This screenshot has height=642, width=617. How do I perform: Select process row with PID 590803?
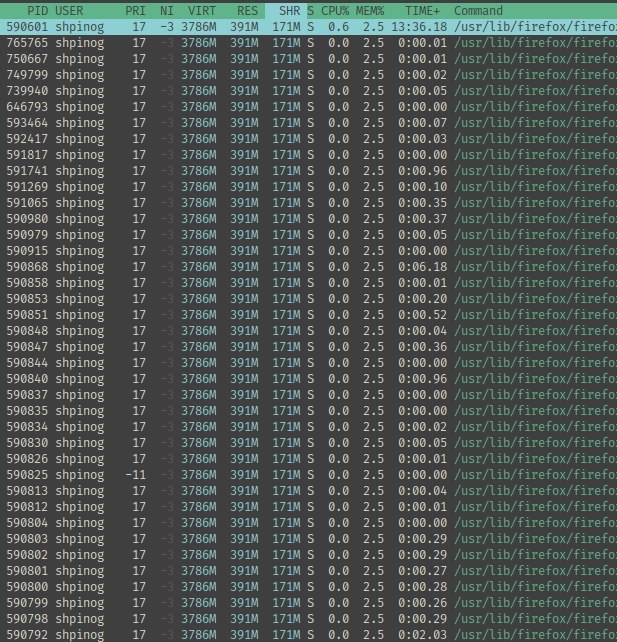click(308, 538)
